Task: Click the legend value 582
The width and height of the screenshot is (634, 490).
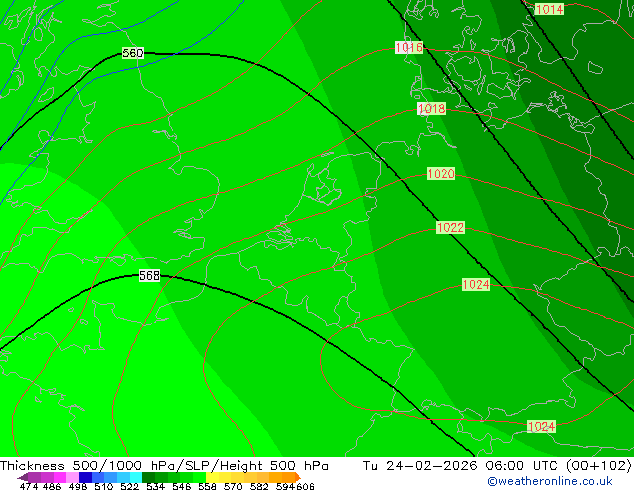Action: 259,486
